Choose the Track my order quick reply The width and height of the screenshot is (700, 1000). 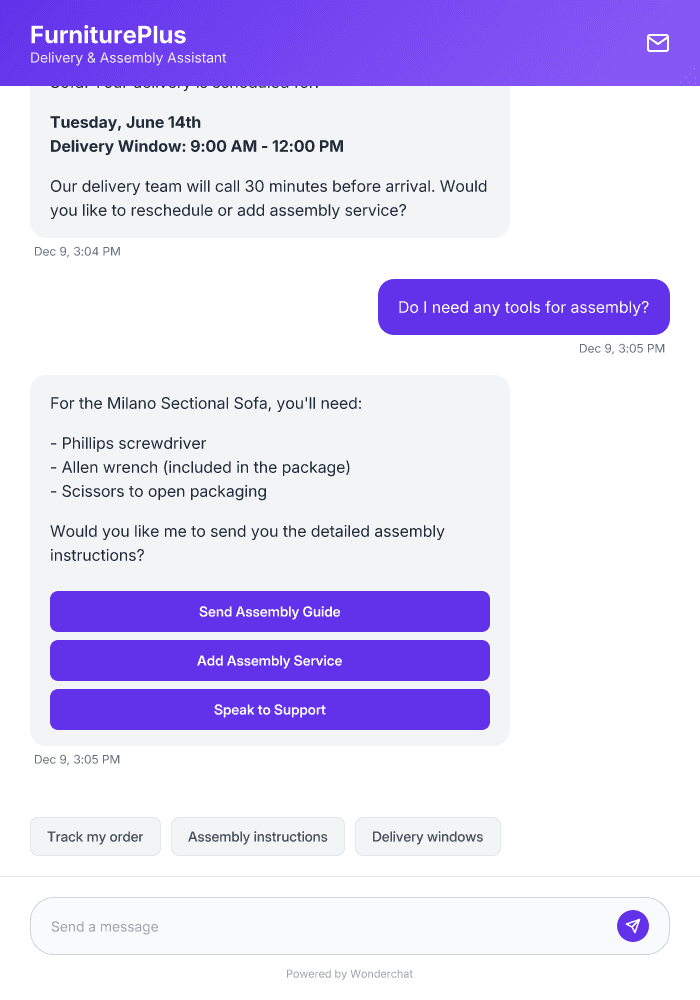tap(95, 836)
